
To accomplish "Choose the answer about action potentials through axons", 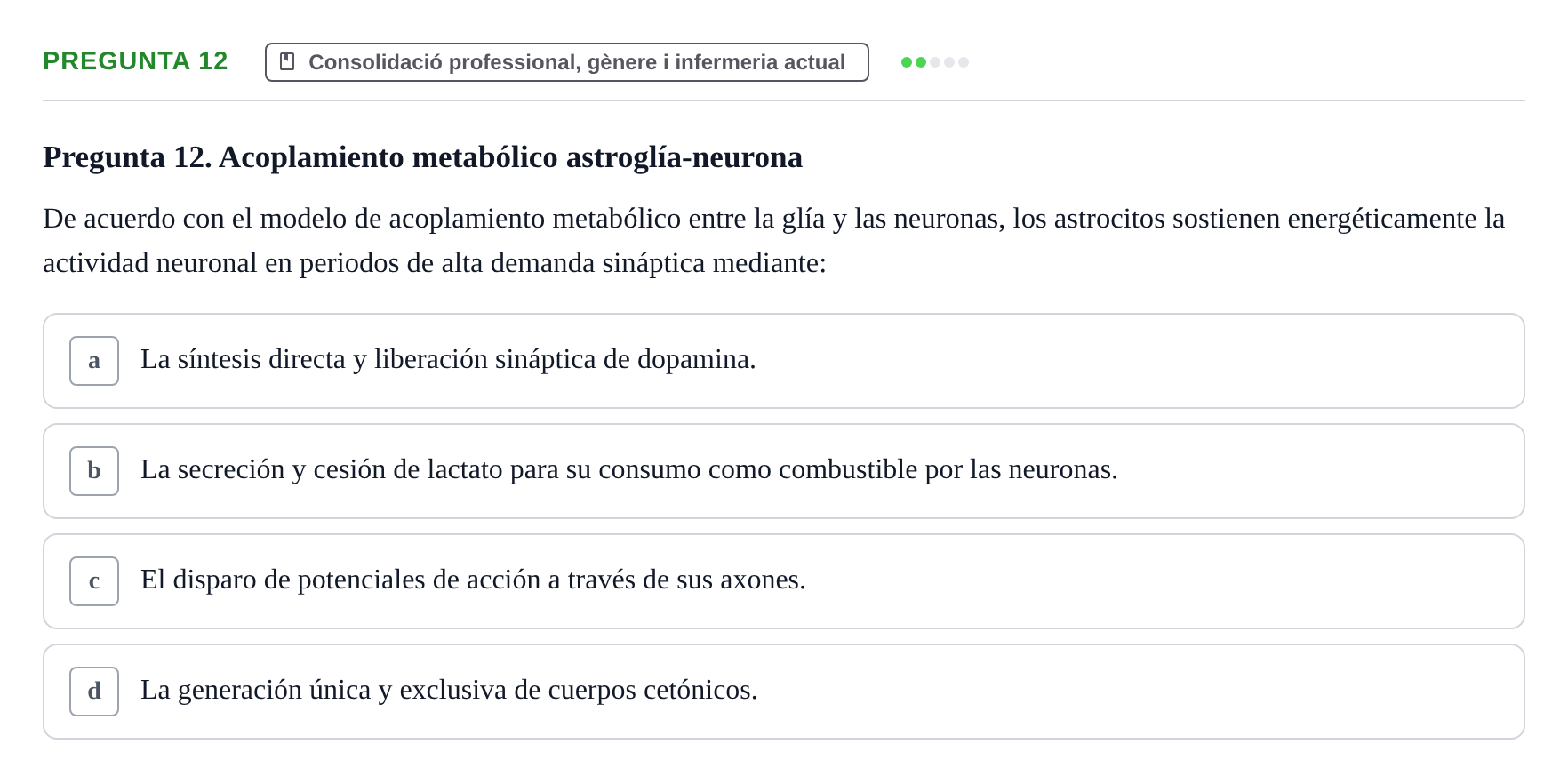I will pos(784,581).
